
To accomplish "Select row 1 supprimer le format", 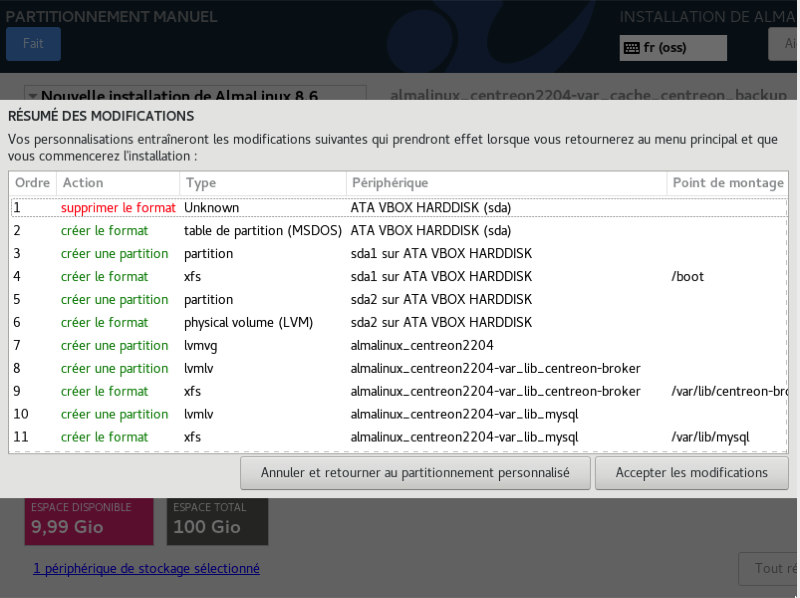I will tap(398, 208).
